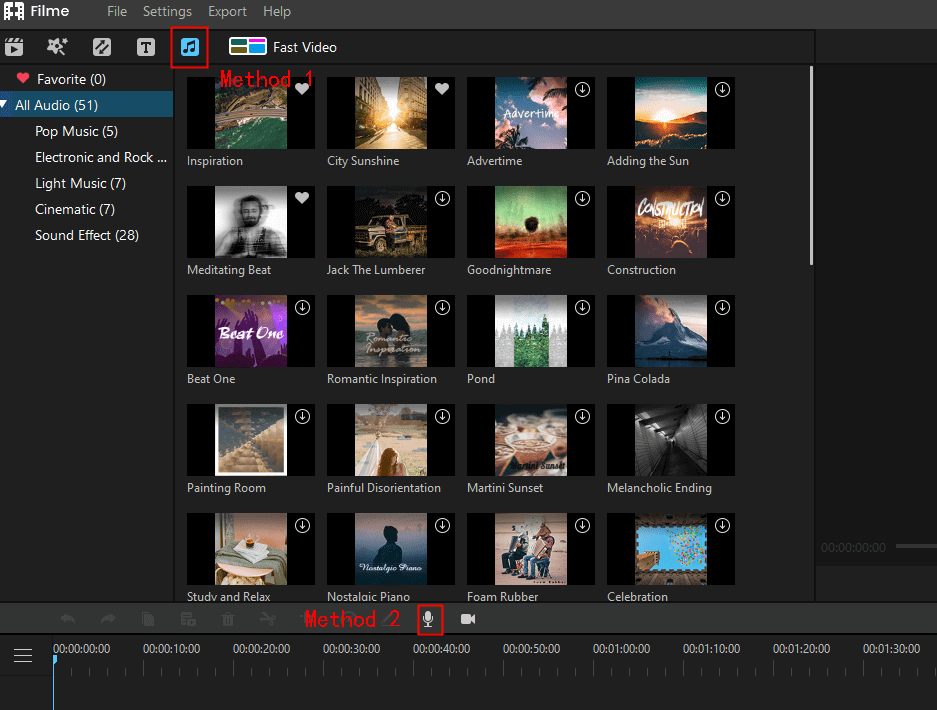
Task: Select the Beat One cover thumbnail
Action: (251, 331)
